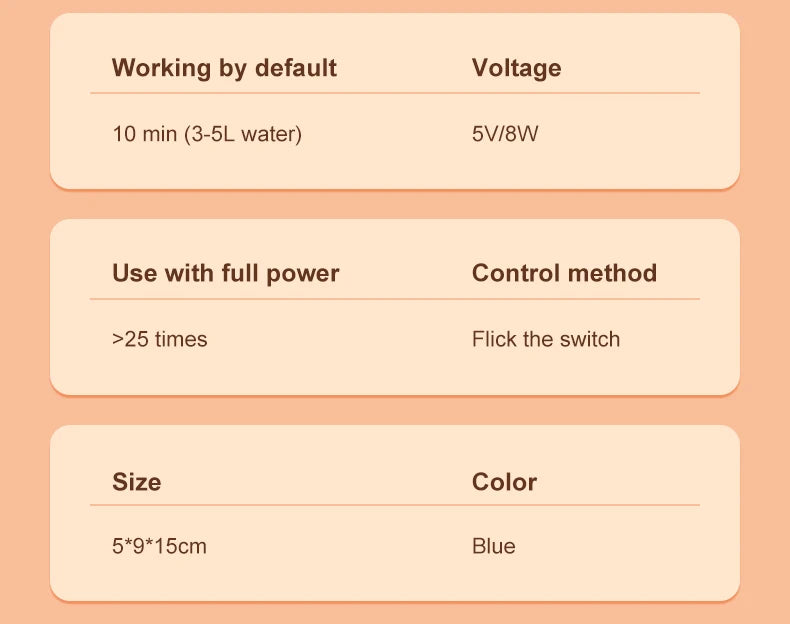Click the "Blue" color value
This screenshot has height=624, width=790.
(x=494, y=546)
